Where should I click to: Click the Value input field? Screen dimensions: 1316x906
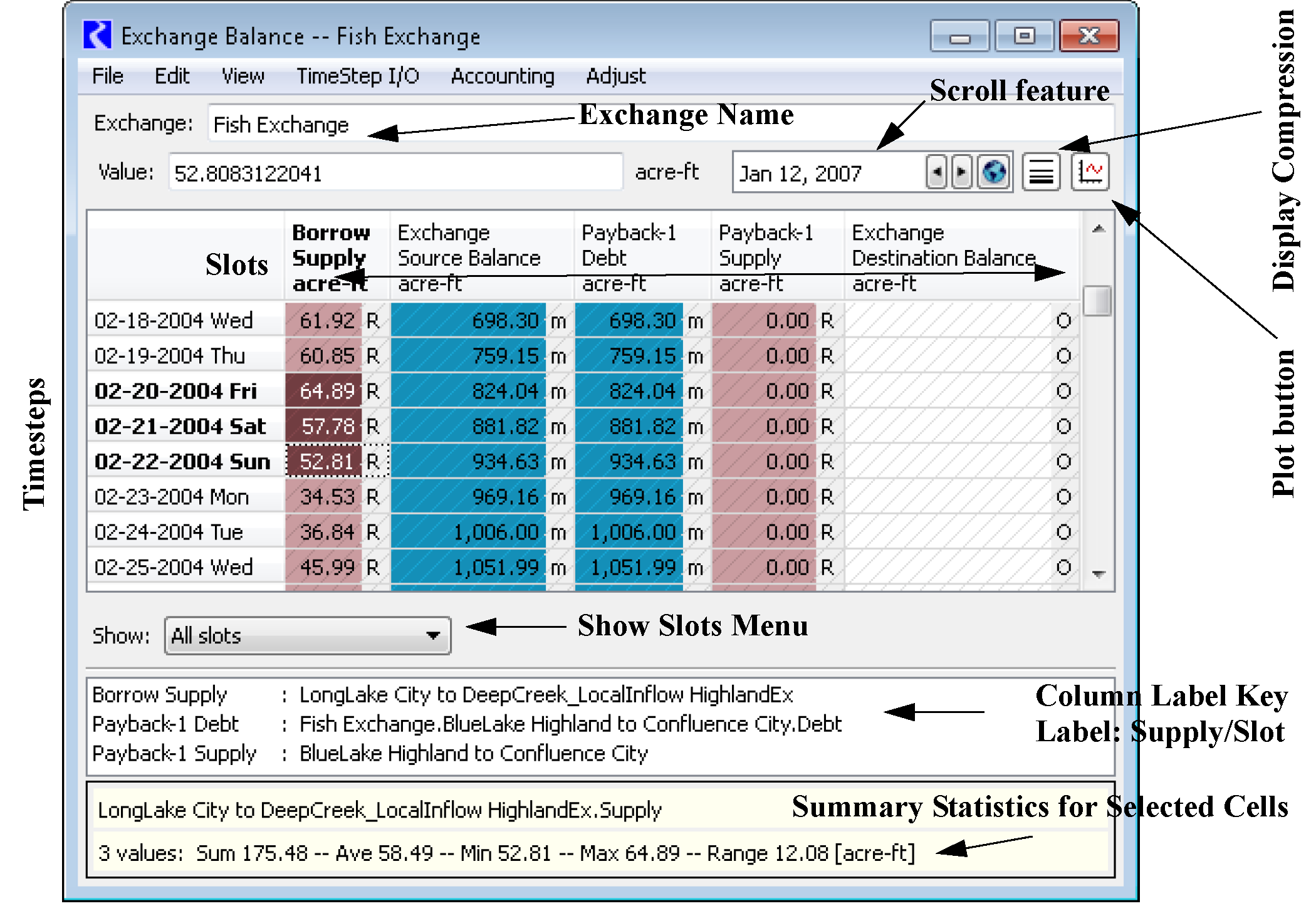click(395, 173)
